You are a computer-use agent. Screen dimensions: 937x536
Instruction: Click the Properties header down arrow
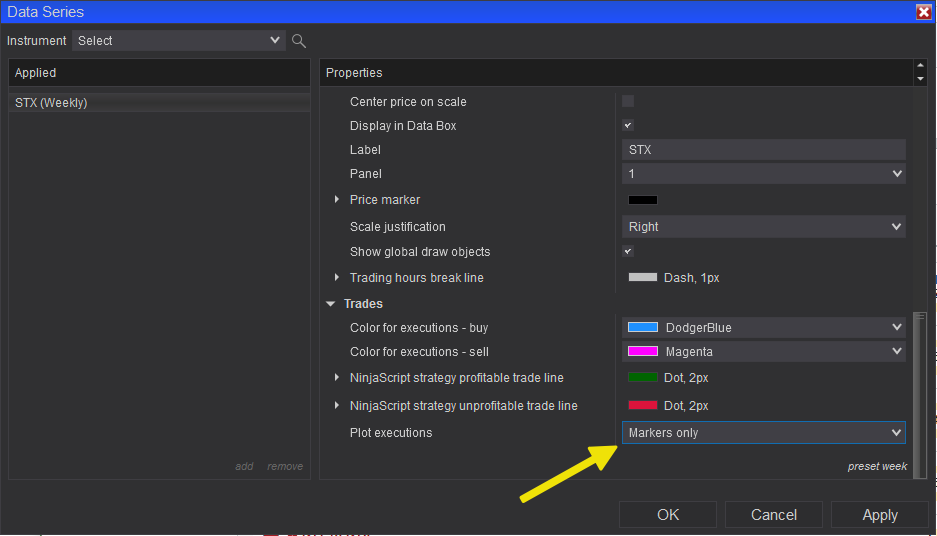920,79
